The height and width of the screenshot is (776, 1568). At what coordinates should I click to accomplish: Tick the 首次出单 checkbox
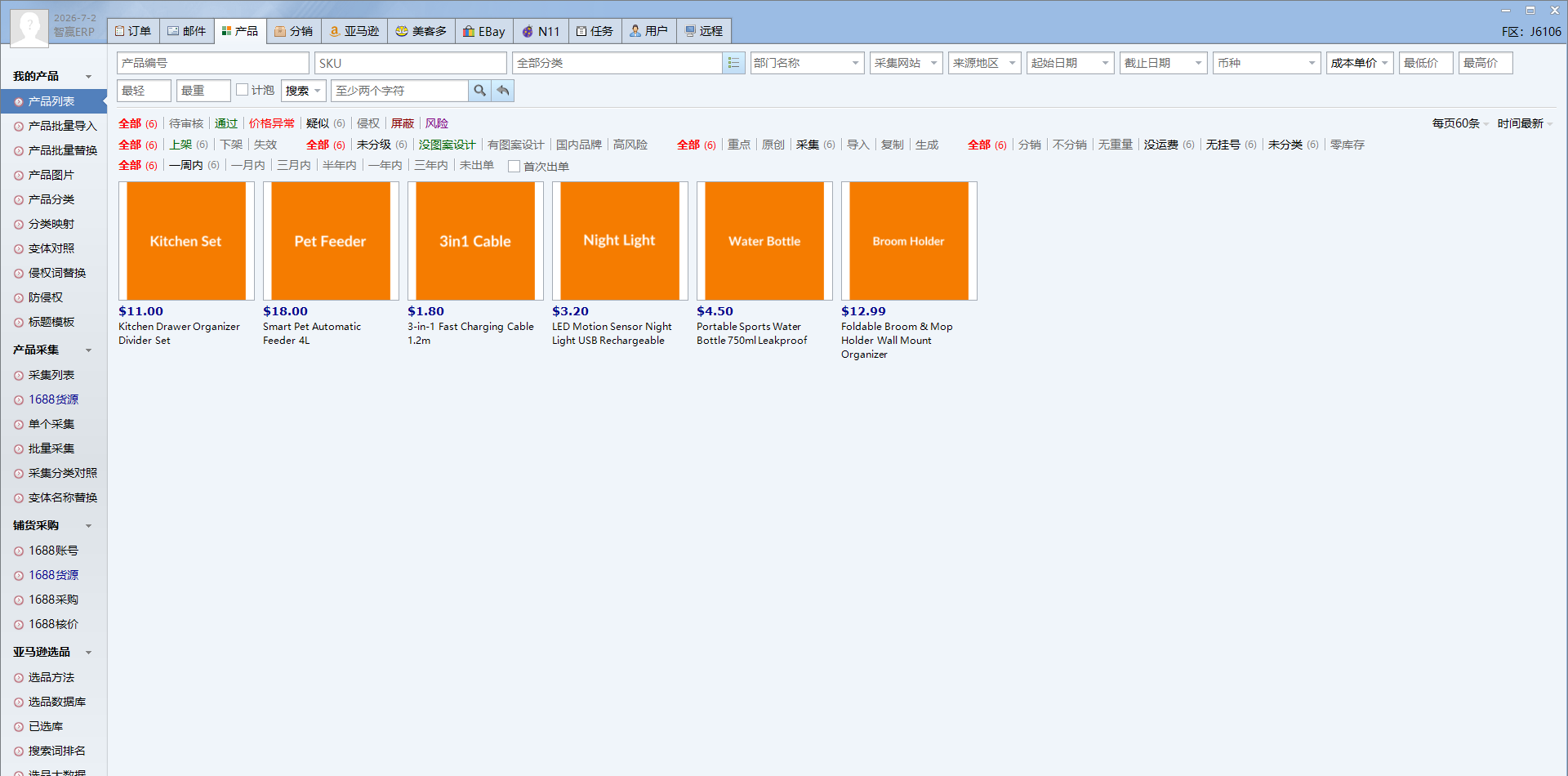click(514, 167)
